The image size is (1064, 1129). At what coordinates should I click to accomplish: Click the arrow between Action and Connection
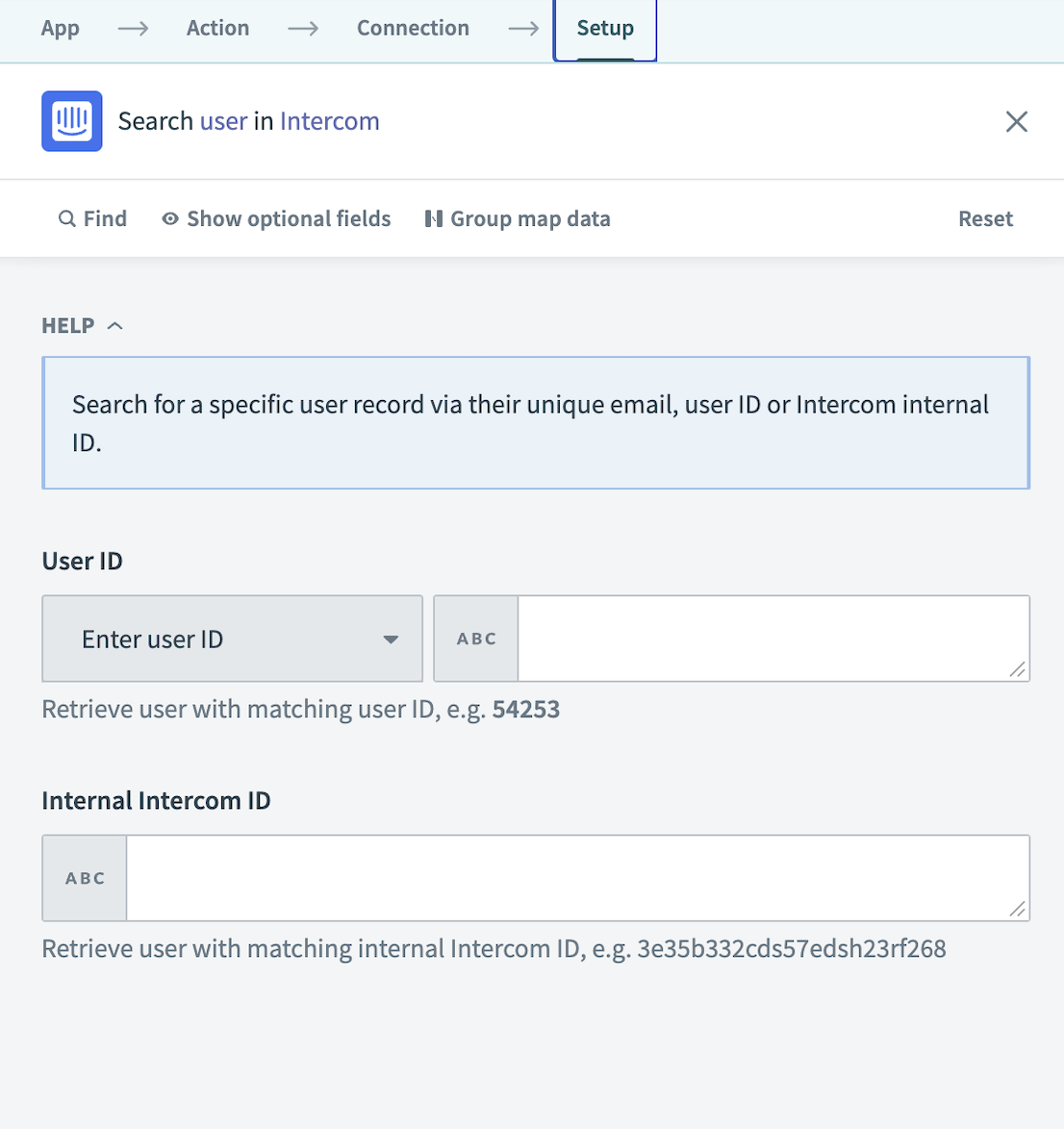[302, 29]
